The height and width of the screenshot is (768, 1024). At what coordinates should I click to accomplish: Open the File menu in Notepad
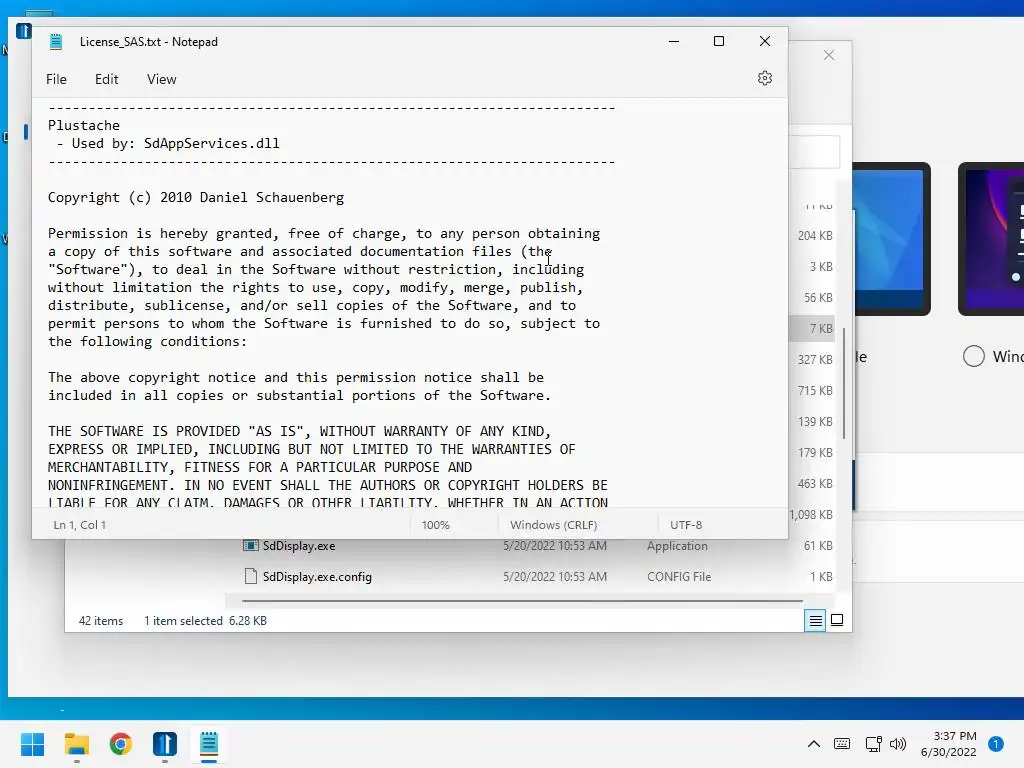pyautogui.click(x=56, y=79)
